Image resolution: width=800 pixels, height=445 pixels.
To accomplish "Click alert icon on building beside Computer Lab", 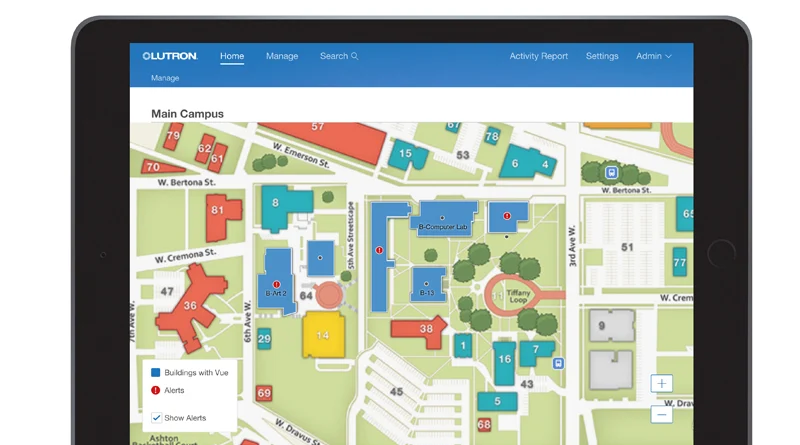I will click(507, 216).
